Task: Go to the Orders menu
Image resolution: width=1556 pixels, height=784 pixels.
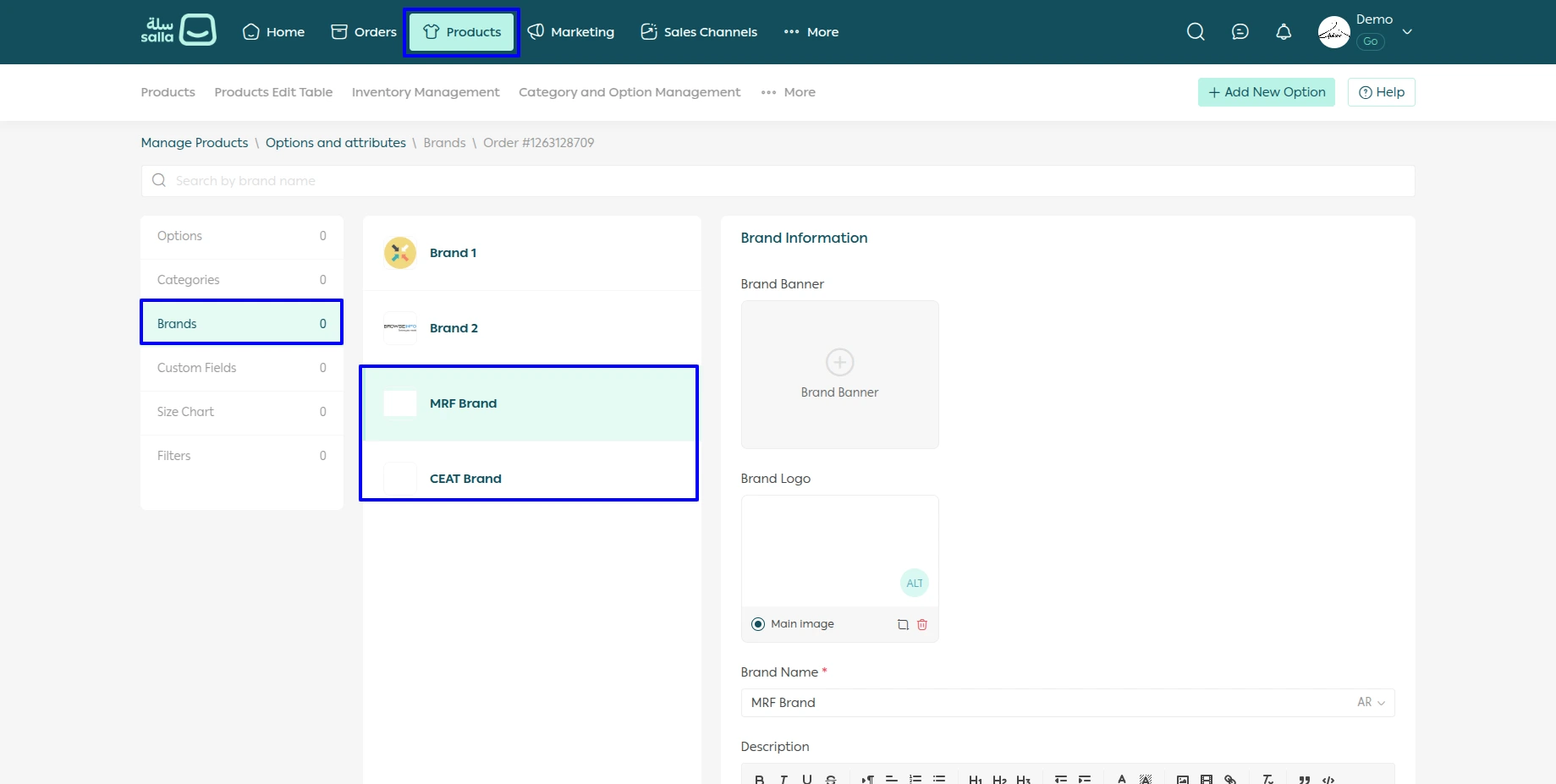Action: point(364,32)
